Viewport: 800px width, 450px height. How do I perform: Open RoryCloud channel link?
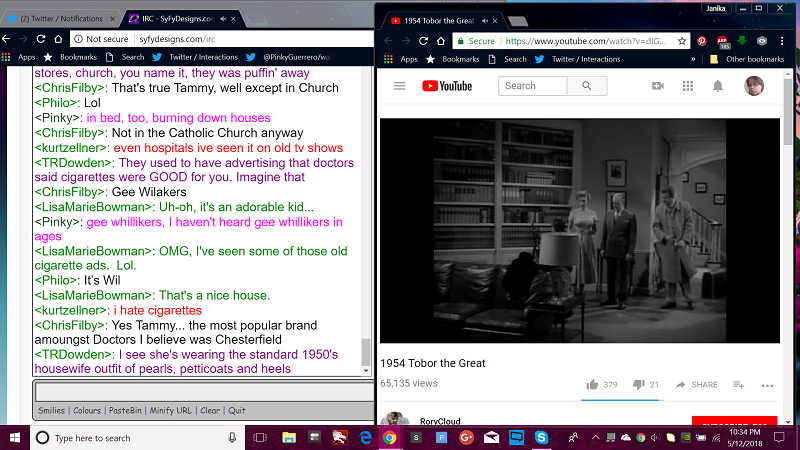tap(440, 421)
